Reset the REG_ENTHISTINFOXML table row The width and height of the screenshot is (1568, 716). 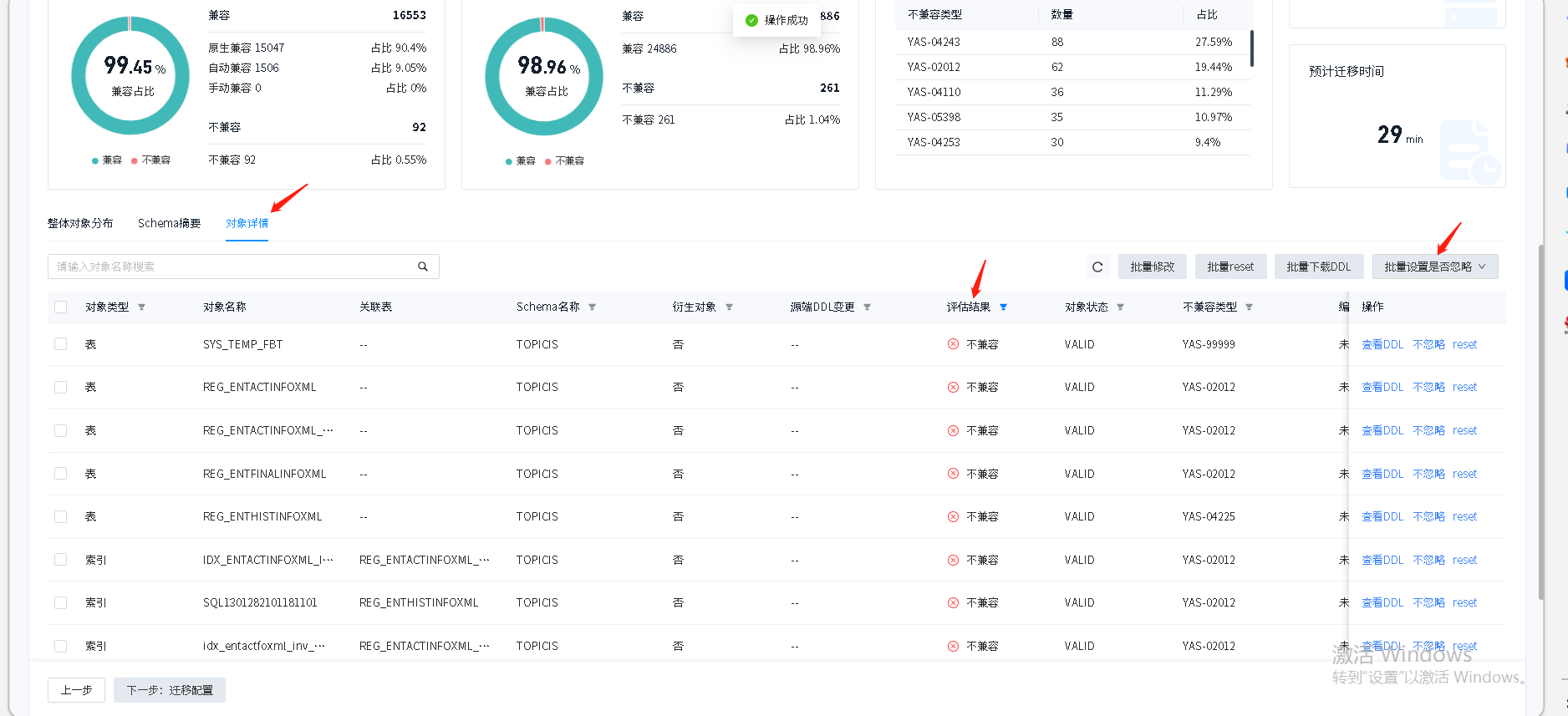[x=1464, y=516]
